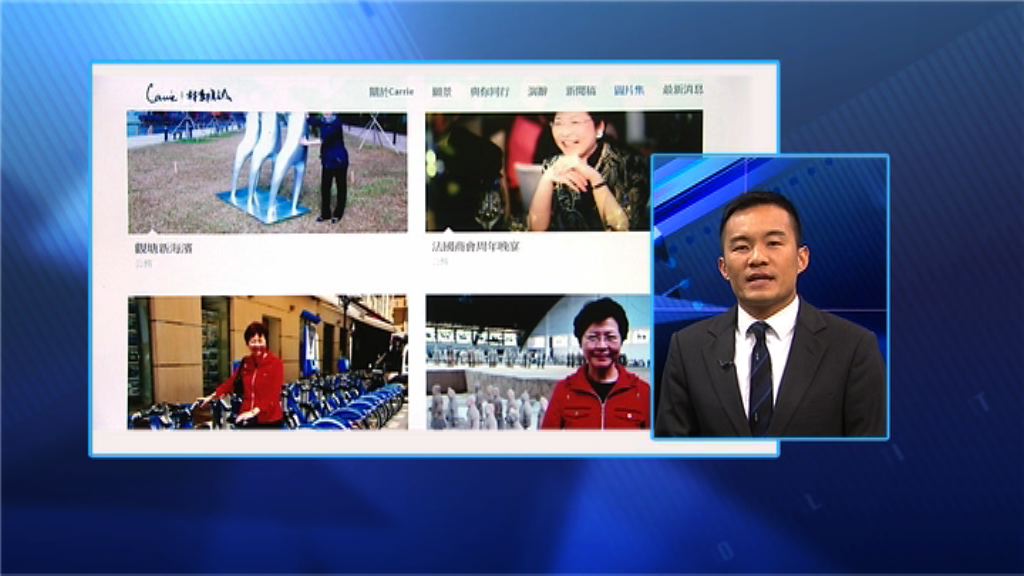1024x576 pixels.
Task: Navigate to 新聞稿 press releases
Action: [x=580, y=91]
